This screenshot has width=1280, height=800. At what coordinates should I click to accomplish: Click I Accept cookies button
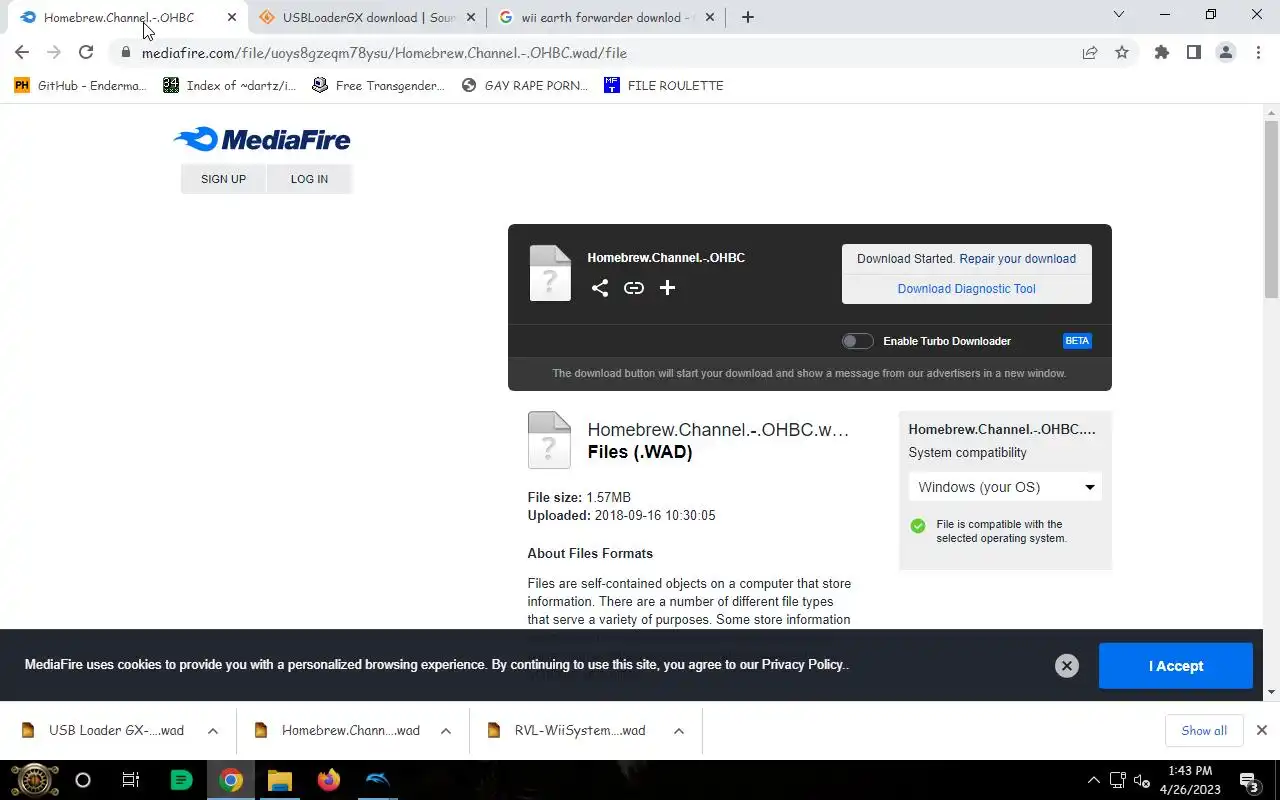tap(1176, 666)
